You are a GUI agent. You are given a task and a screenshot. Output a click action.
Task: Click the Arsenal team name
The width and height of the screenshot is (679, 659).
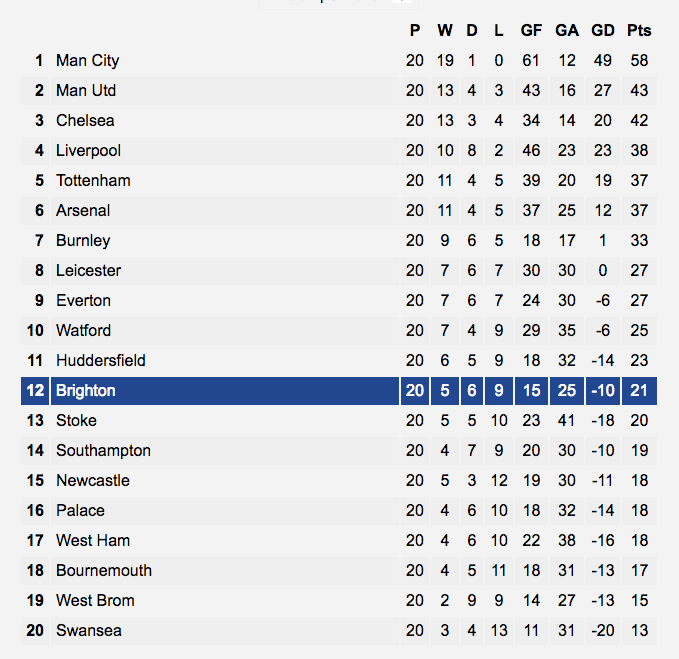point(83,210)
